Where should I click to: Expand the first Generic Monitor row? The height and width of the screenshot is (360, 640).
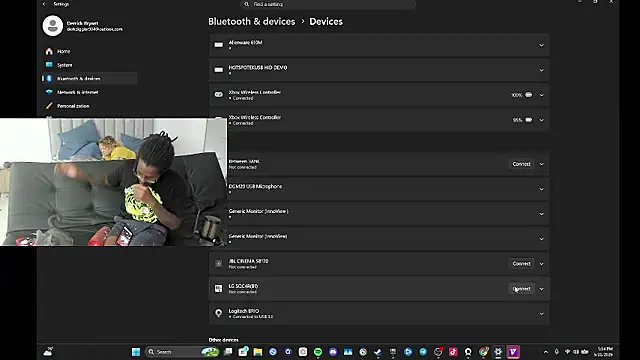[541, 214]
